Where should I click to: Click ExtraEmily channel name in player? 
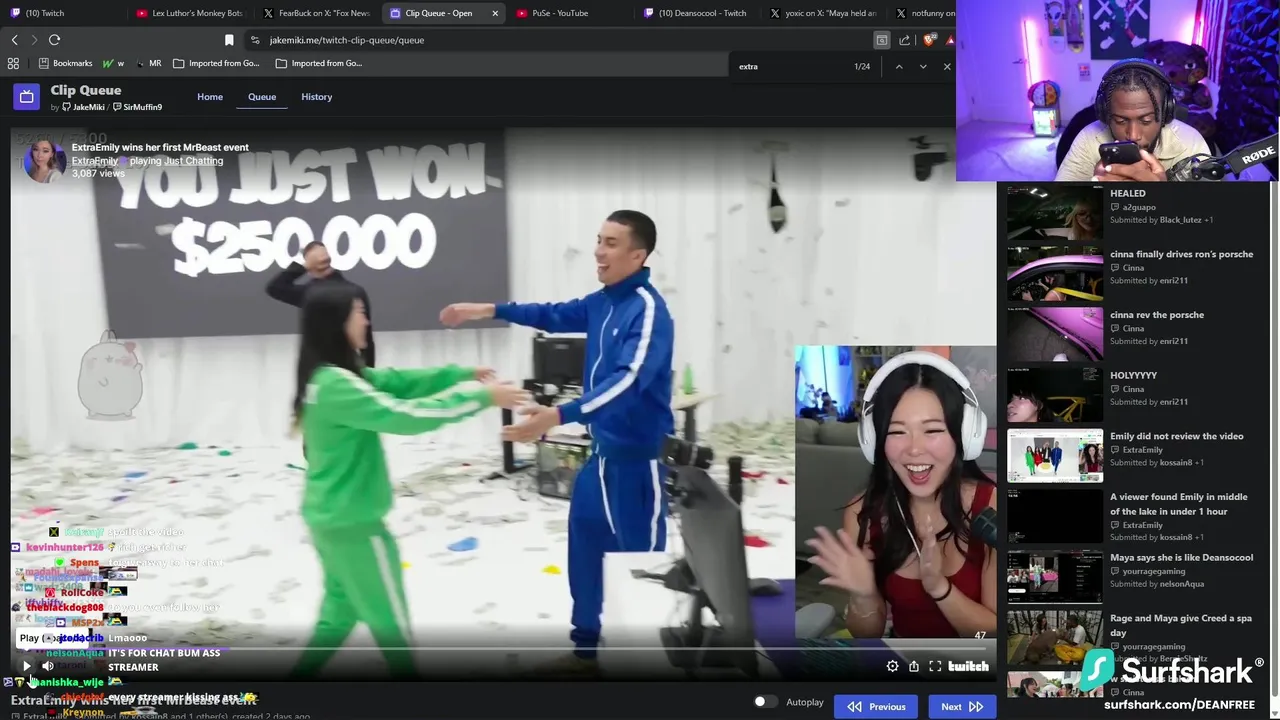[x=95, y=161]
